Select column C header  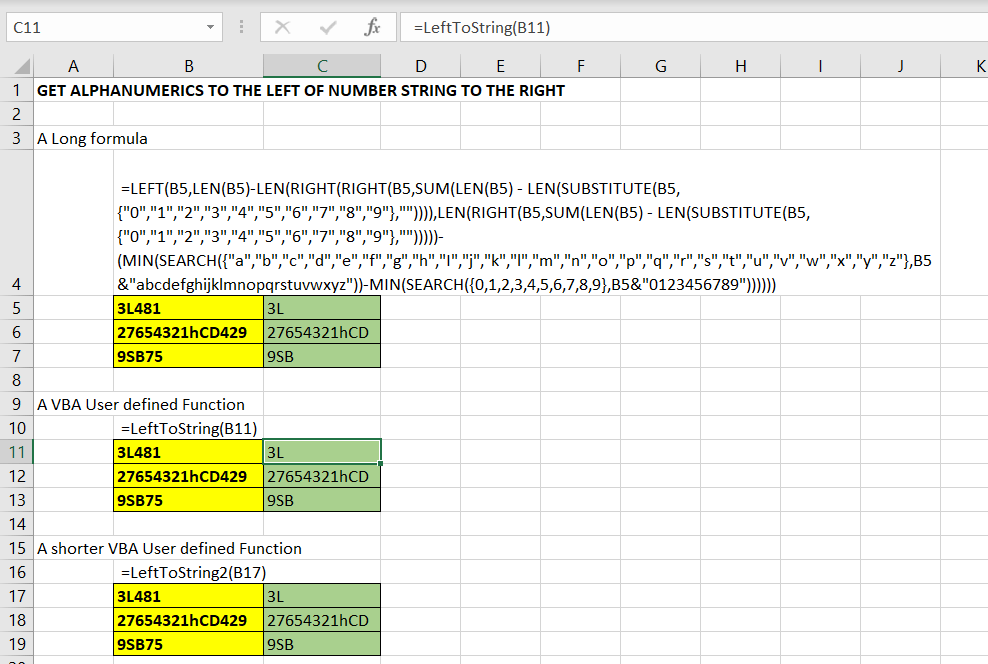pyautogui.click(x=322, y=67)
